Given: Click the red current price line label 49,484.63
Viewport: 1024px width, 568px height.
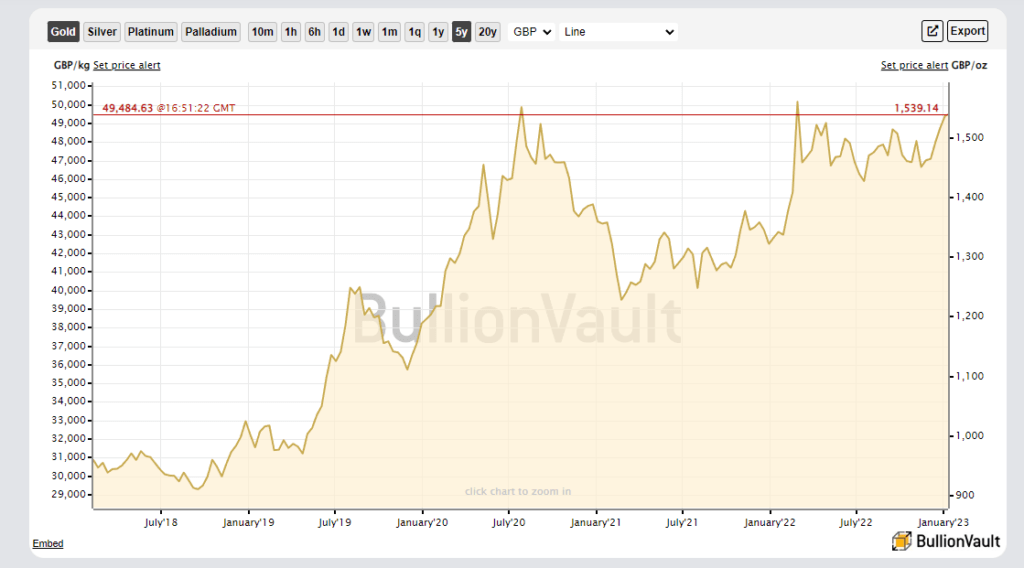Looking at the screenshot, I should click(x=127, y=108).
